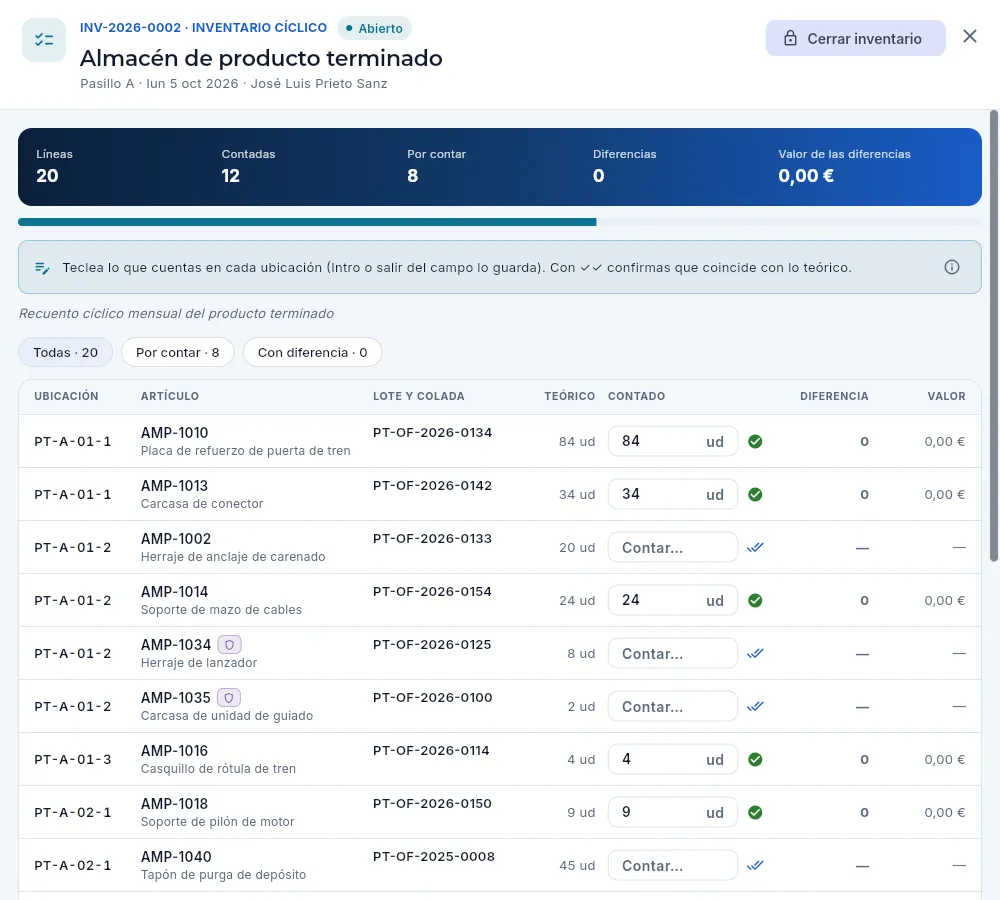Click the Ubicación column header
1000x900 pixels.
[x=66, y=396]
